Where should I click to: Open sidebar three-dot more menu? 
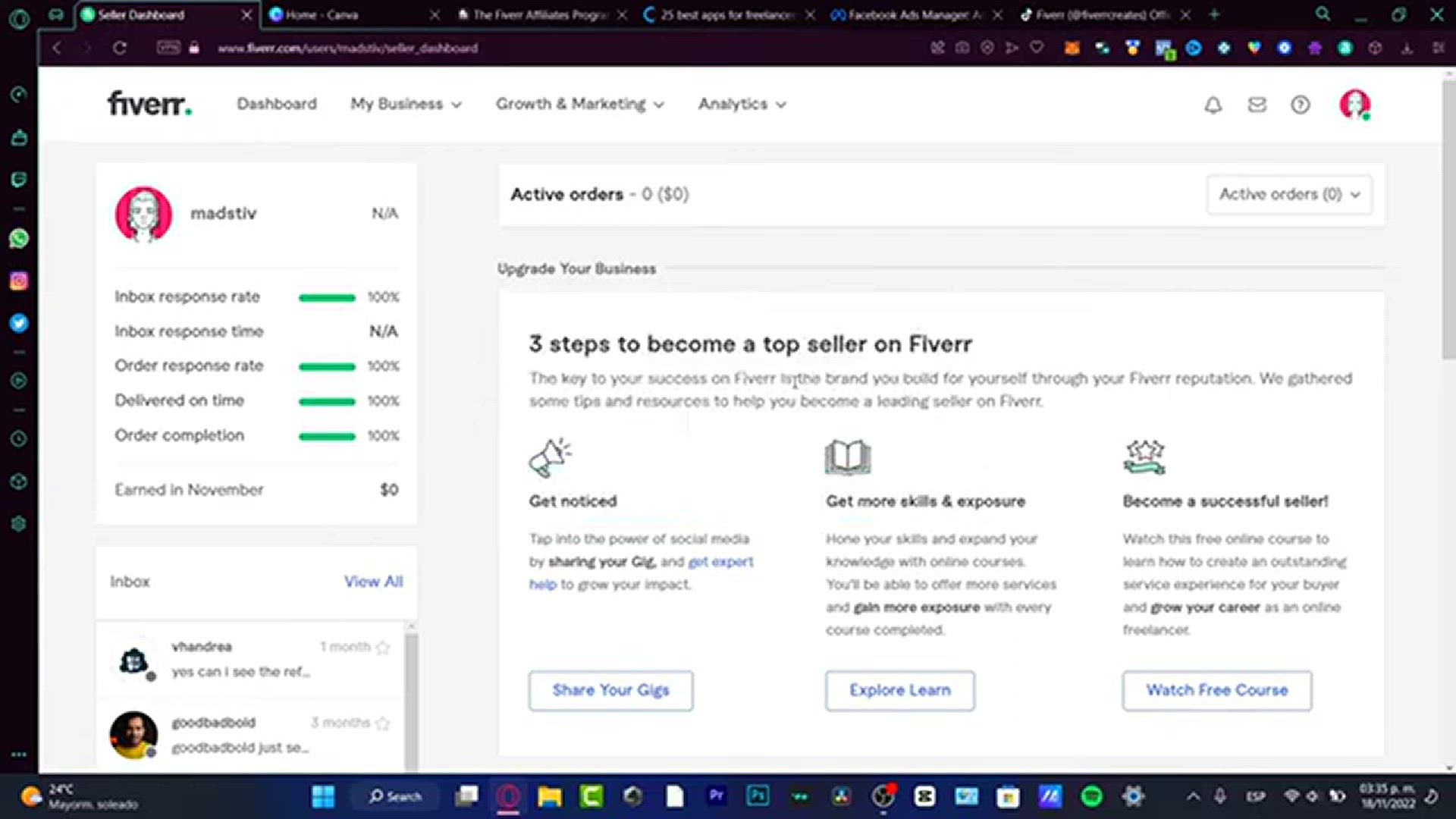(19, 755)
